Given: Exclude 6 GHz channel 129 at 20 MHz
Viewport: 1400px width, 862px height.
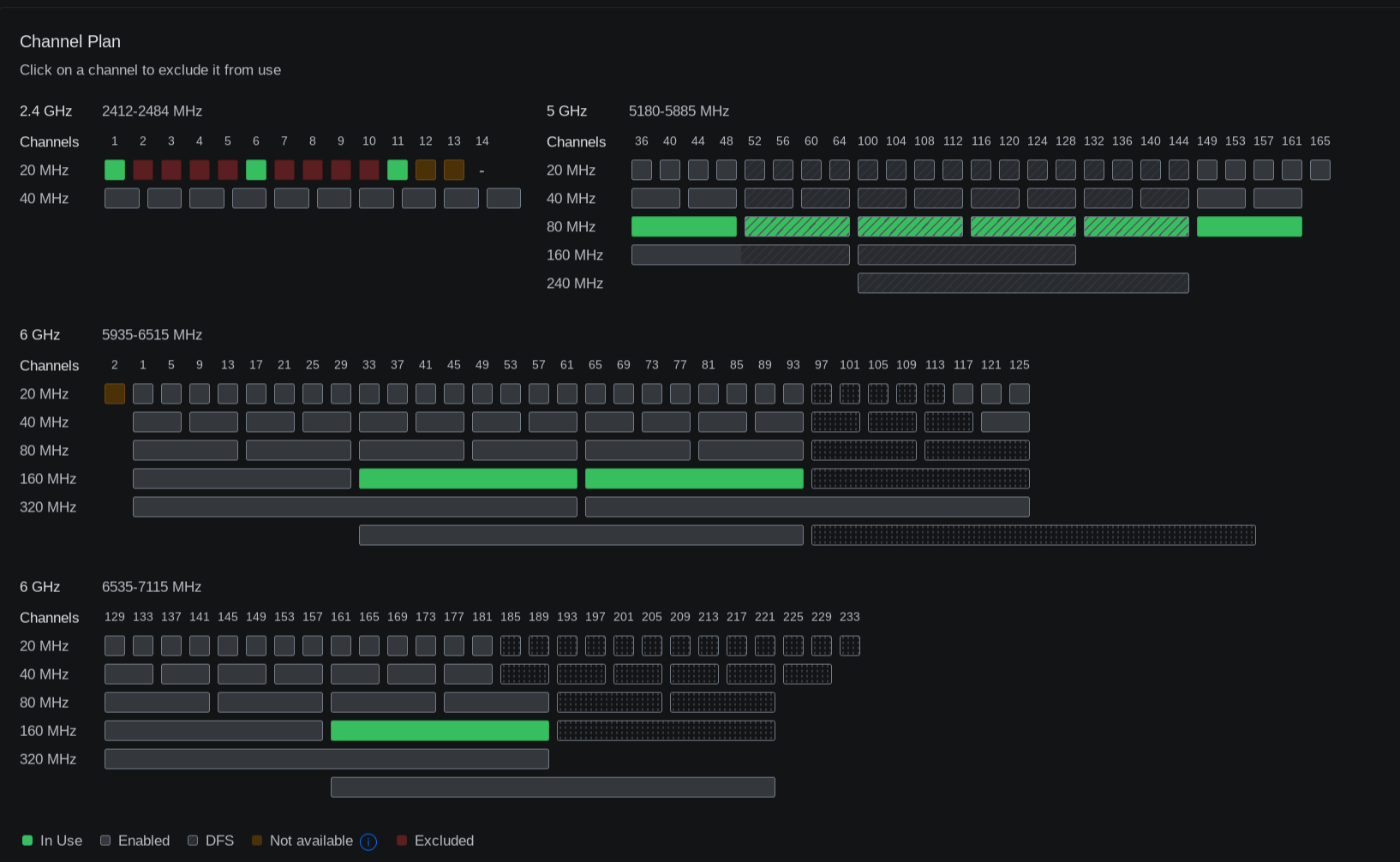Looking at the screenshot, I should pyautogui.click(x=115, y=645).
